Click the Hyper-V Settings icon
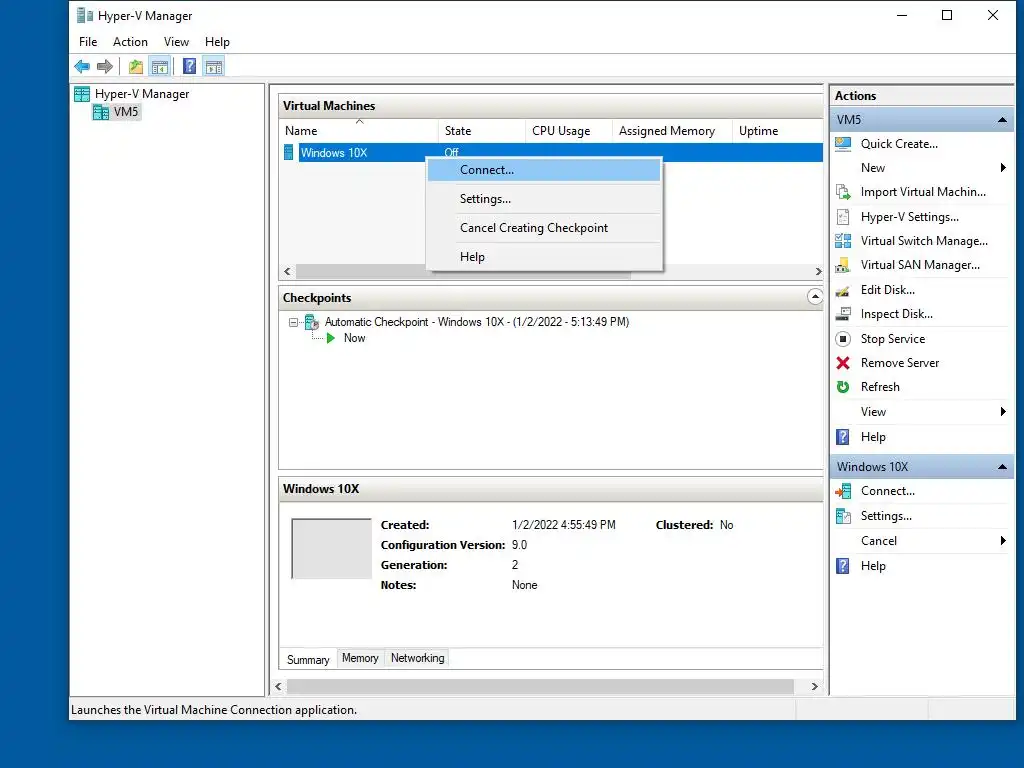 point(843,217)
